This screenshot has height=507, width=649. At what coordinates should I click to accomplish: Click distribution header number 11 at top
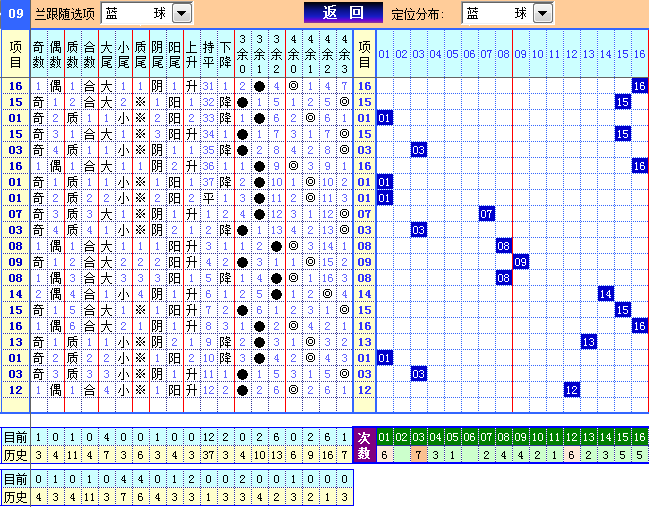554,54
